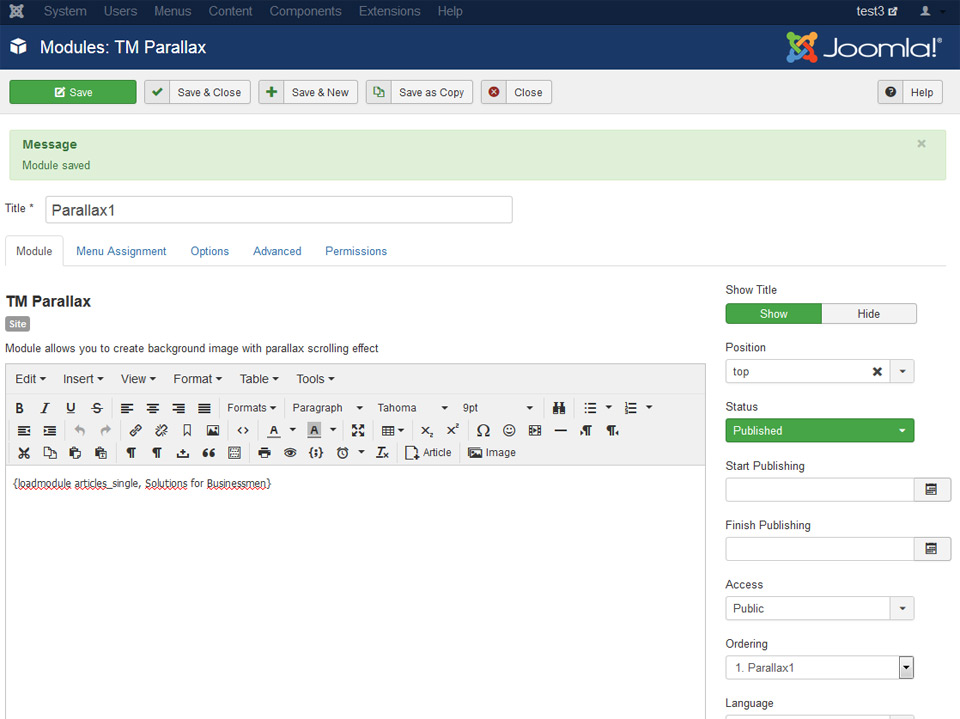
Task: Apply background color with highlighted A
Action: point(314,431)
